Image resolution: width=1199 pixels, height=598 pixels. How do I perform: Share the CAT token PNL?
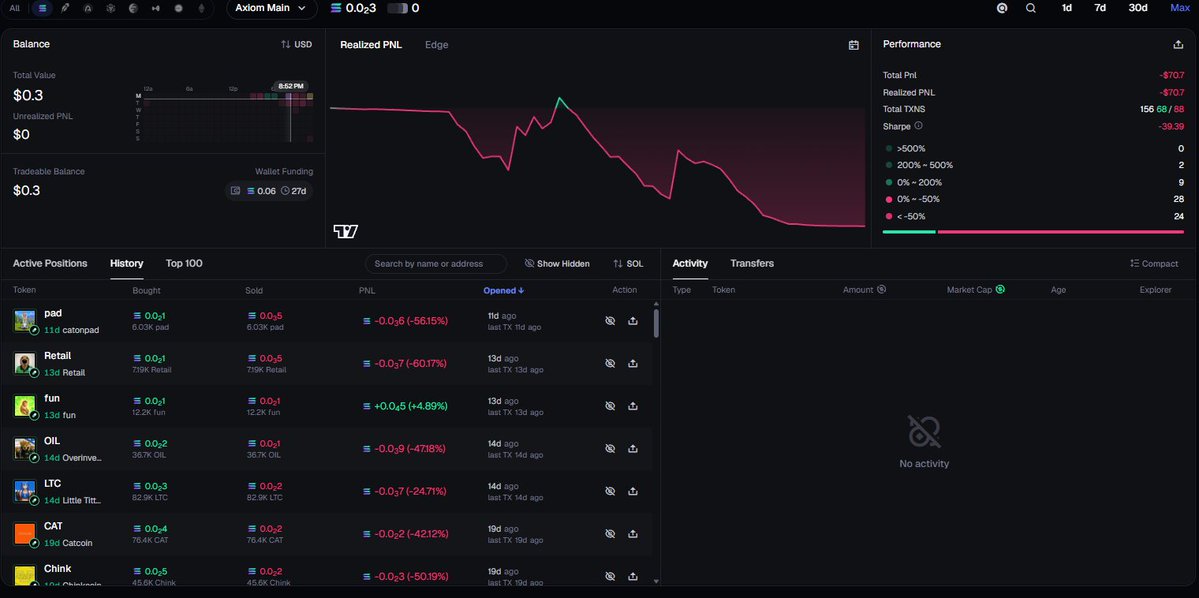point(632,534)
